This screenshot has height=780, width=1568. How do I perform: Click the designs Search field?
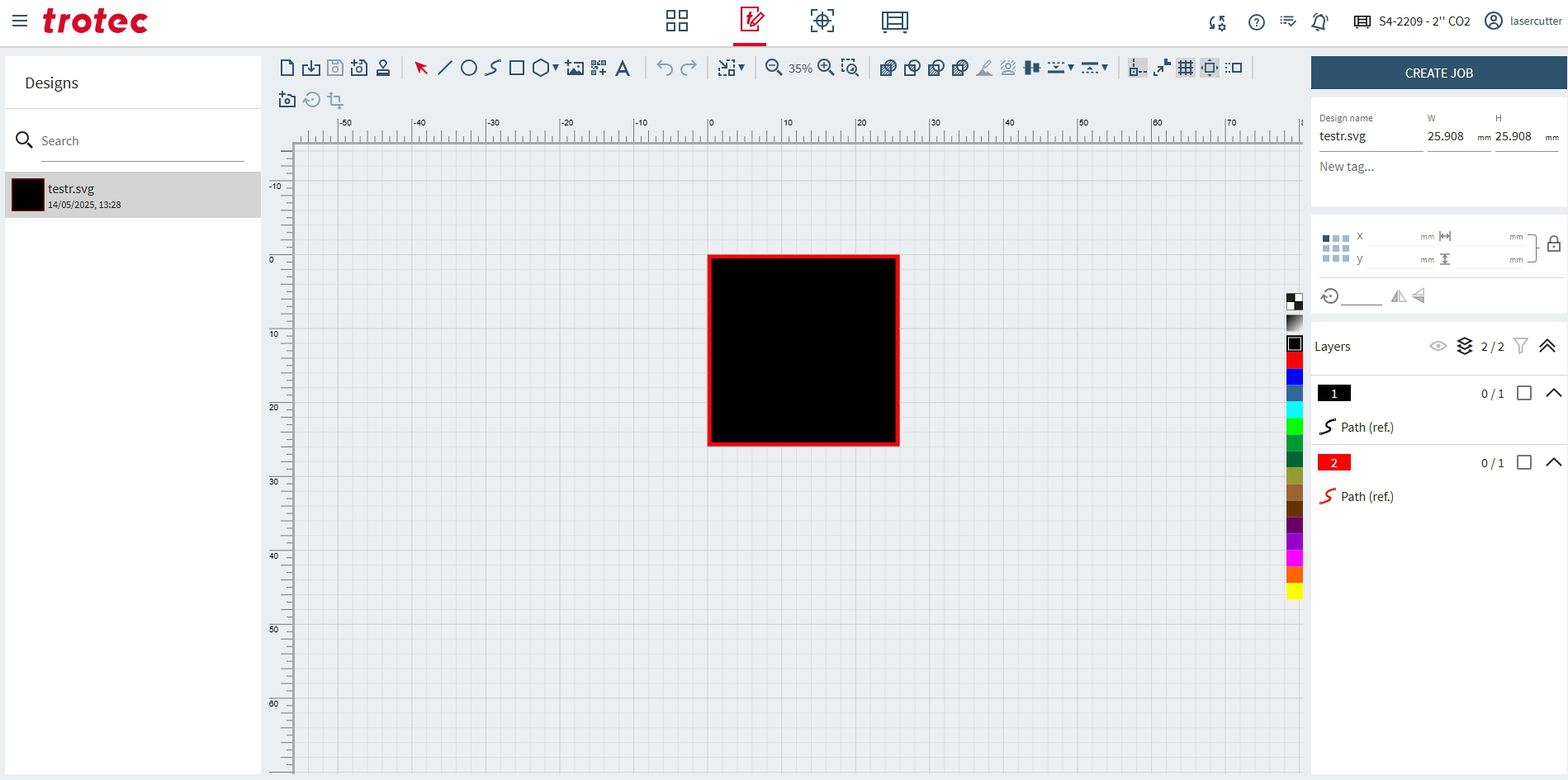(x=140, y=141)
